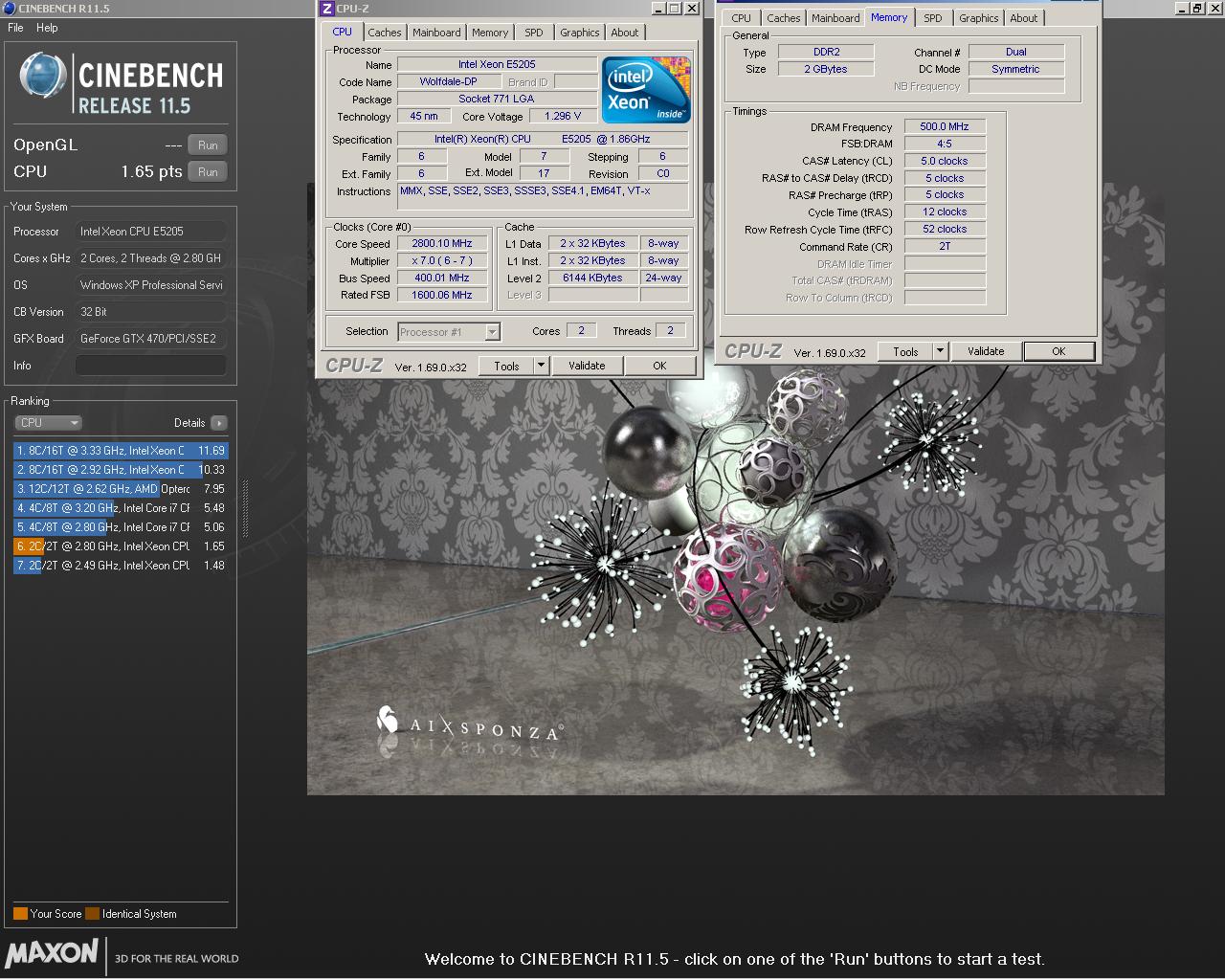
Task: Select your score entry 2C/2T @ 2.80 GHz
Action: (122, 546)
